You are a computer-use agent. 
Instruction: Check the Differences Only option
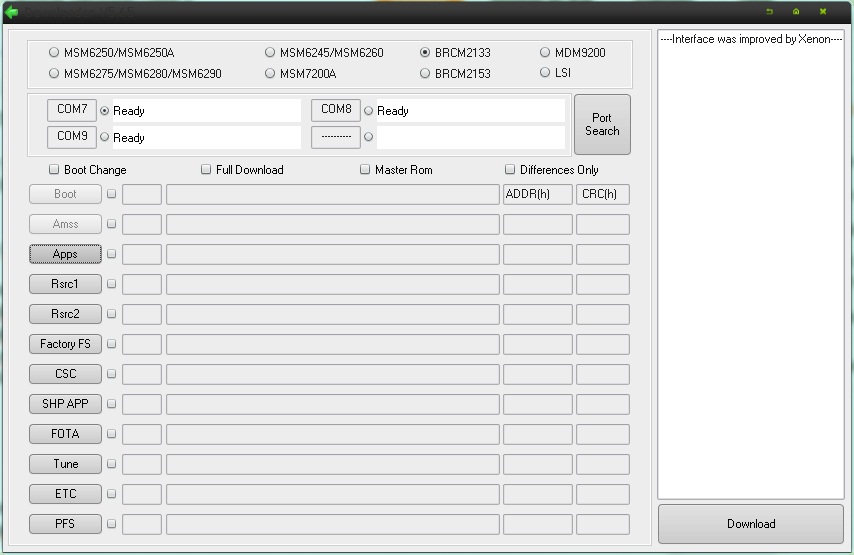[510, 170]
